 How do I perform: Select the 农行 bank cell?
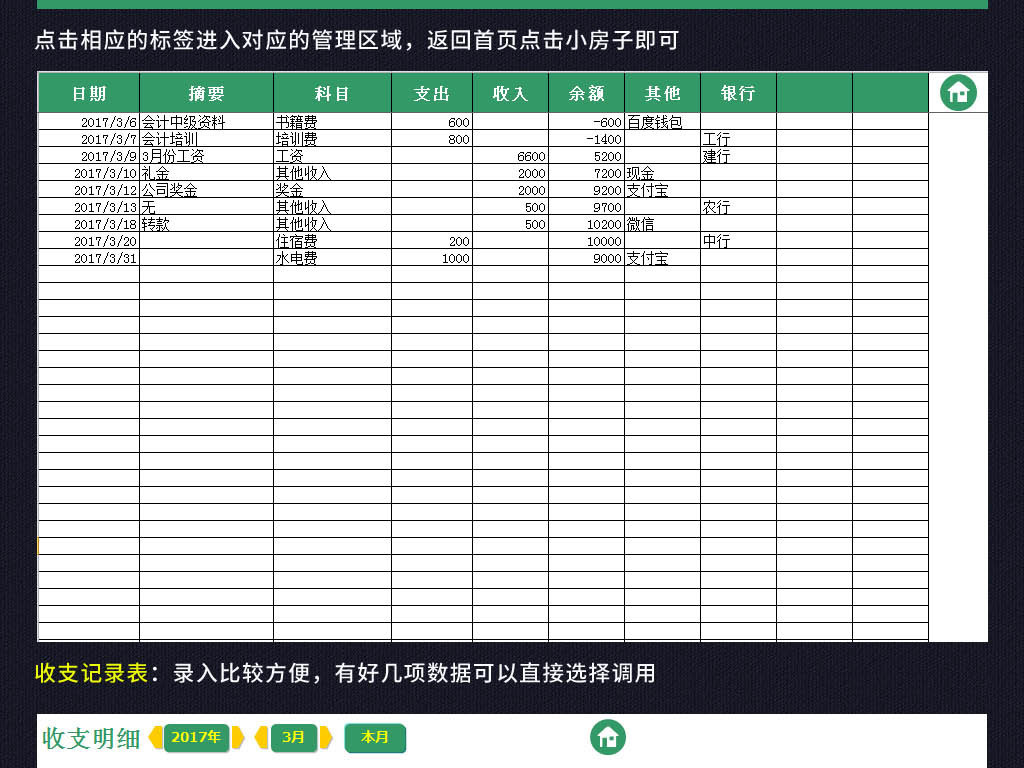(738, 207)
